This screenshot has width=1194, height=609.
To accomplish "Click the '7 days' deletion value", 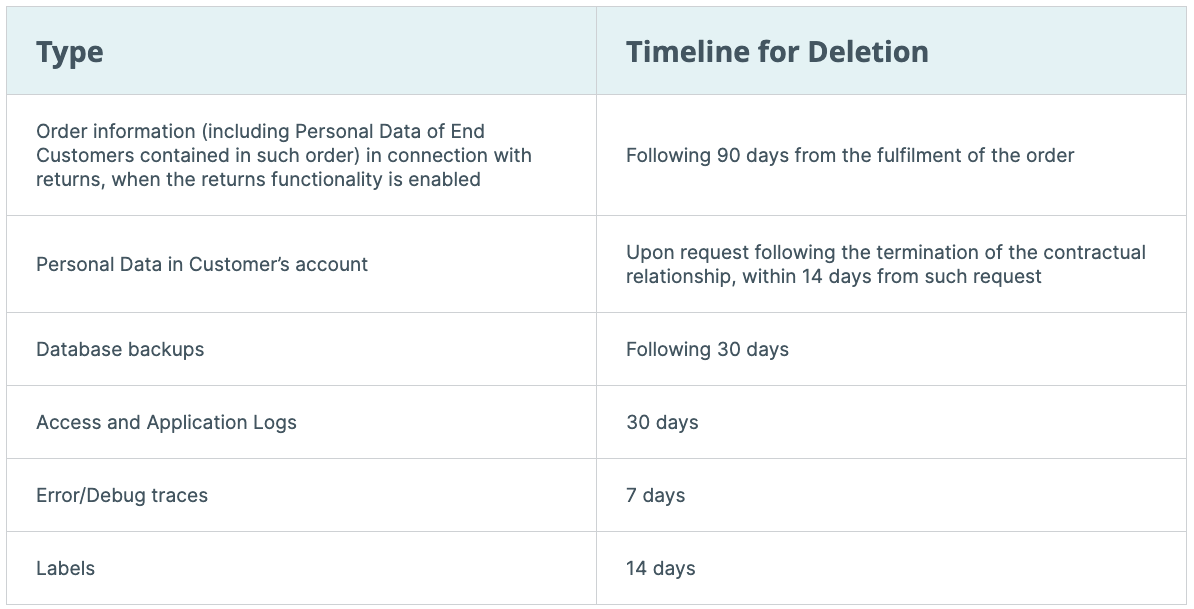I will (656, 496).
